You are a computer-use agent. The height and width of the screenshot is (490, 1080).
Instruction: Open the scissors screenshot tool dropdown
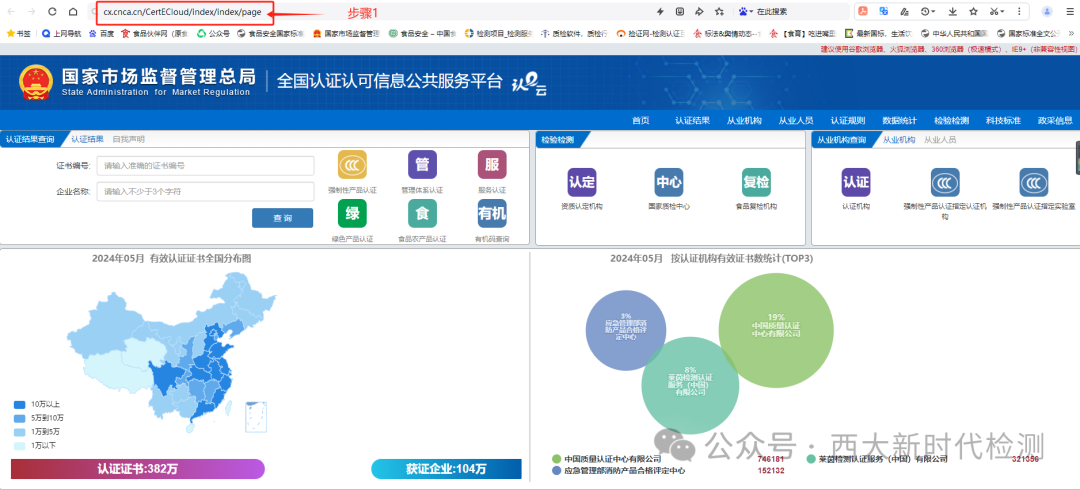pos(997,12)
